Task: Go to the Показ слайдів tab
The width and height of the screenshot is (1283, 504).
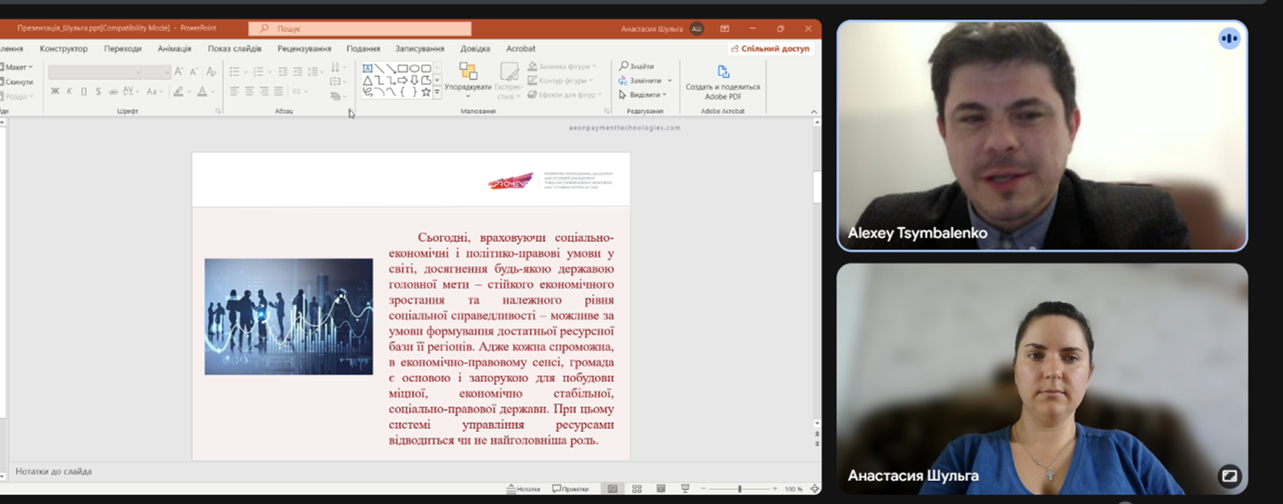Action: coord(235,48)
